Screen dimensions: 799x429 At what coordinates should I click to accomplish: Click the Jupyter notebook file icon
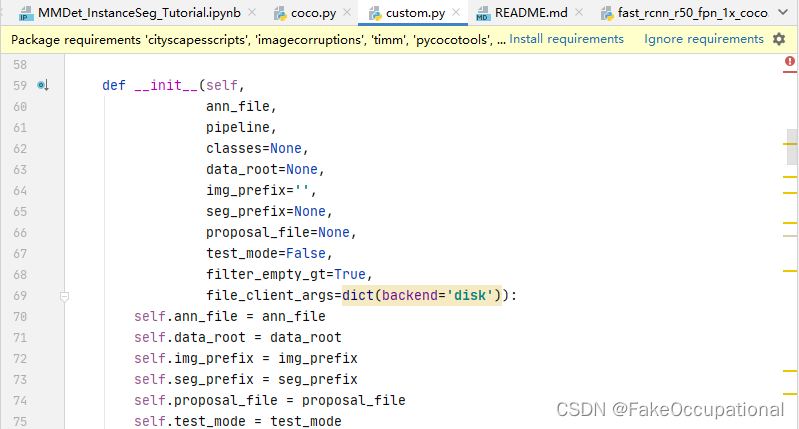[25, 14]
